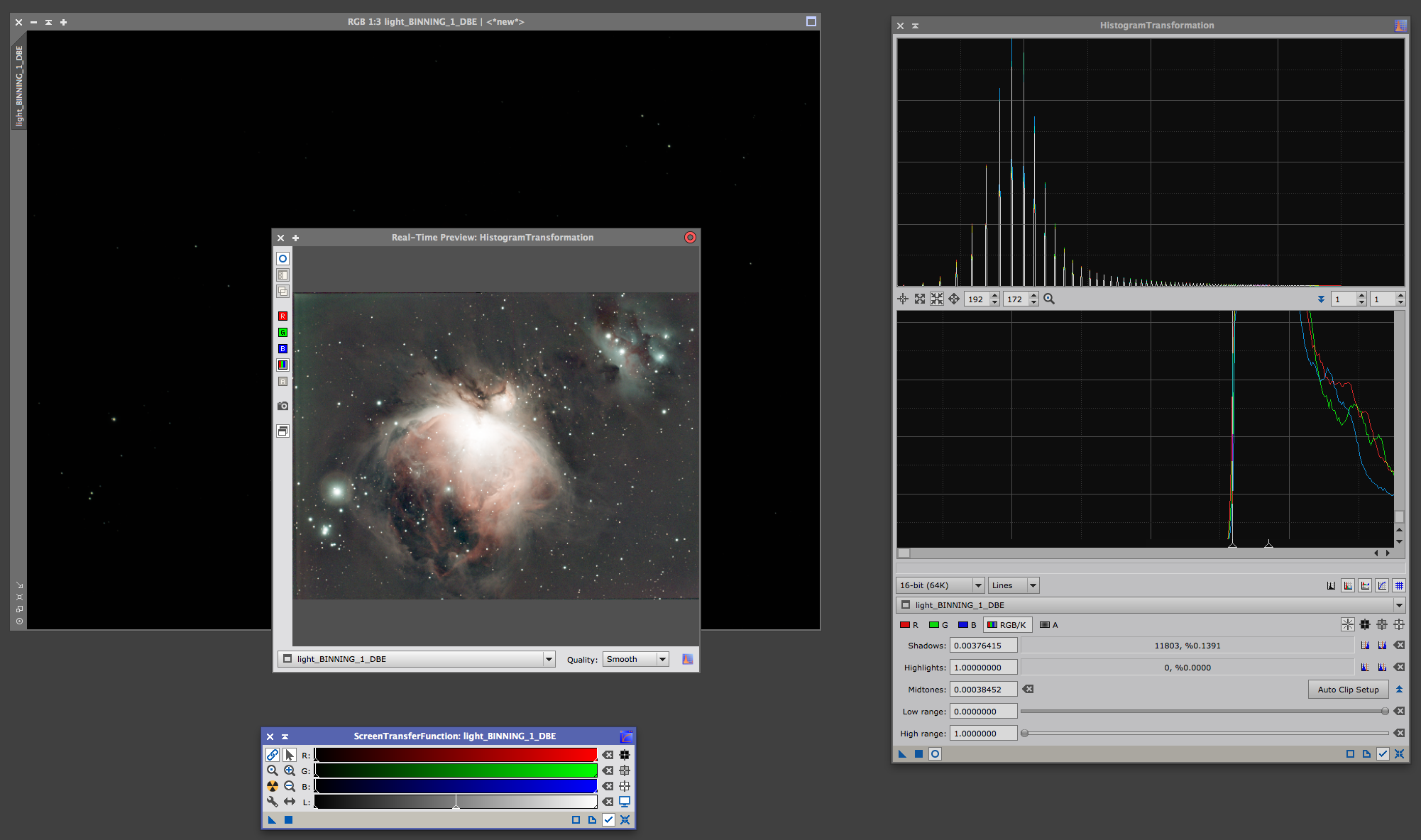Toggle the Real-Time Preview circle icon
1421x840 pixels.
click(x=936, y=754)
